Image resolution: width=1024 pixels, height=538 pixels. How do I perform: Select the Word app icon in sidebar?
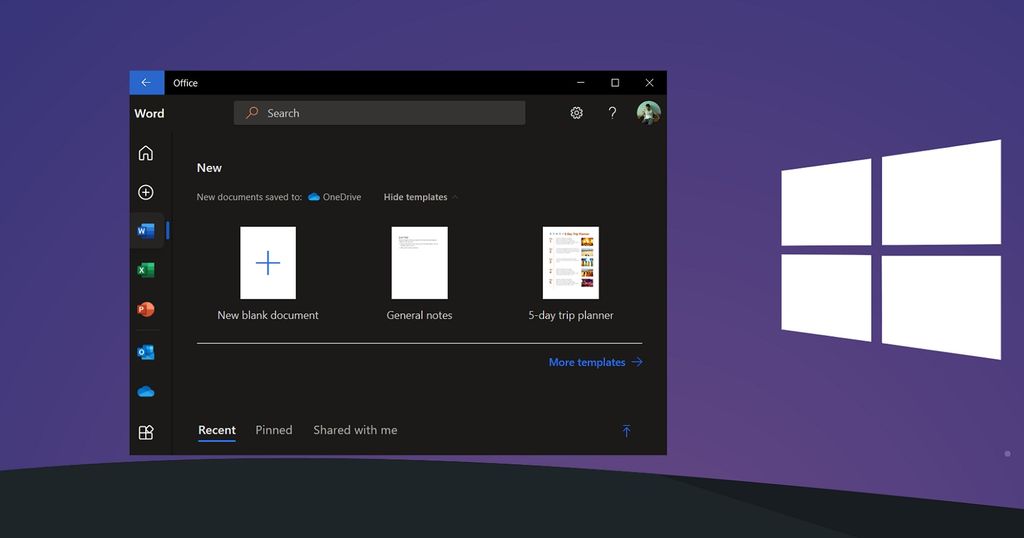pos(146,231)
